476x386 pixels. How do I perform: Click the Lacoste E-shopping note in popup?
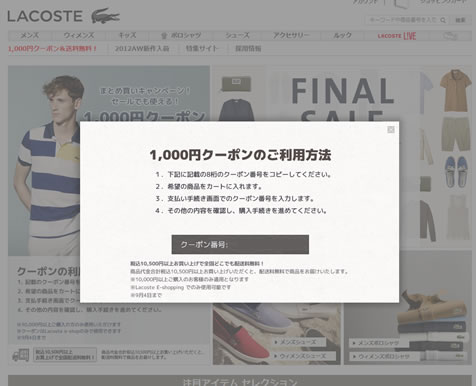[181, 287]
